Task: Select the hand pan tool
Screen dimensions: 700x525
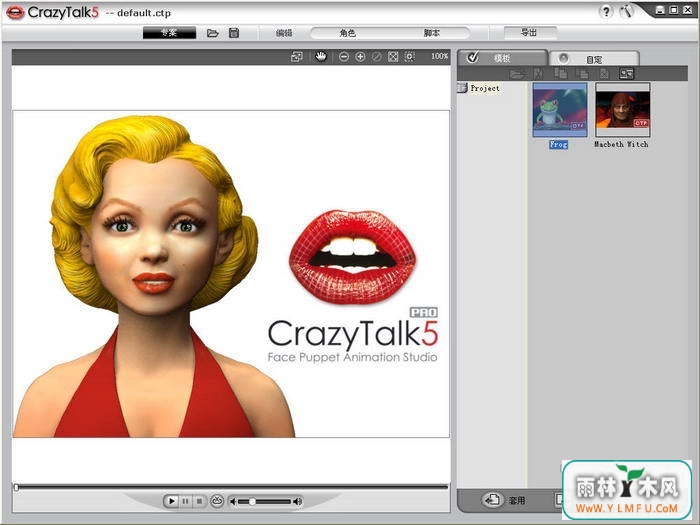Action: [x=321, y=57]
